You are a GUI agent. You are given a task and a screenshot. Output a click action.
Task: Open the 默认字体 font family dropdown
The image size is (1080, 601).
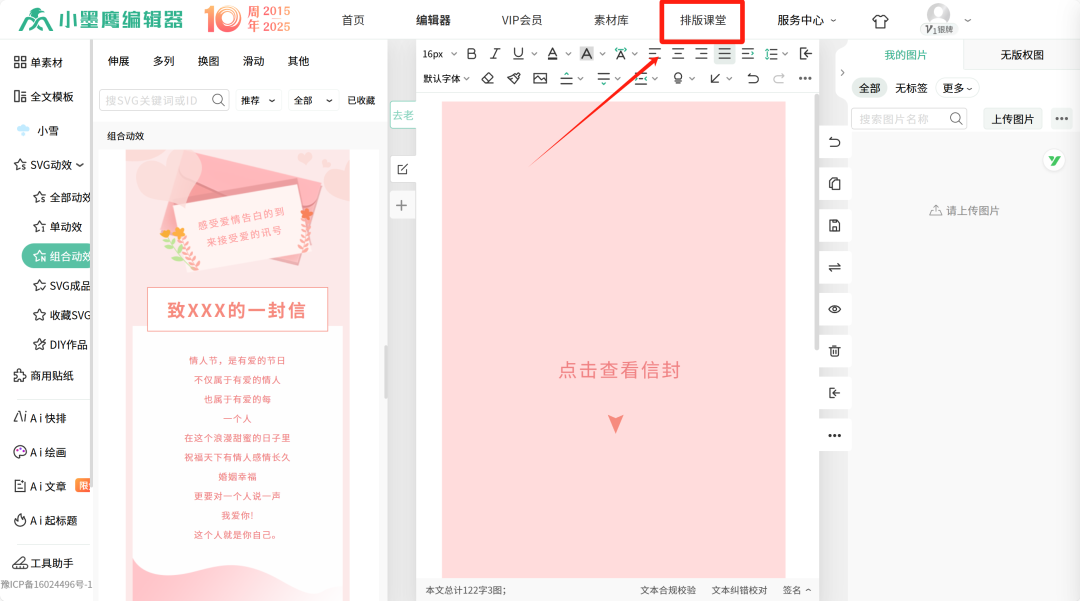click(x=446, y=78)
